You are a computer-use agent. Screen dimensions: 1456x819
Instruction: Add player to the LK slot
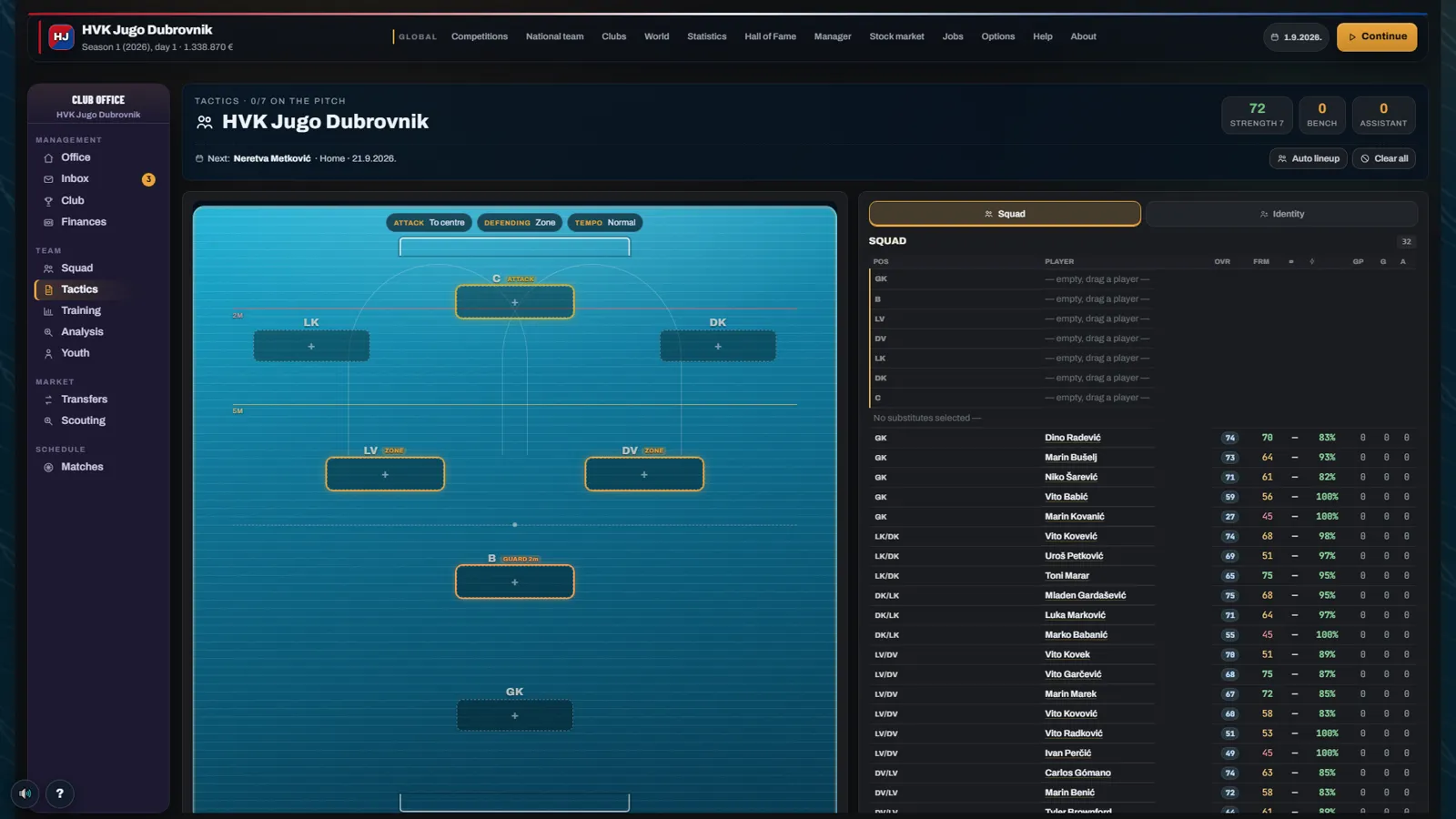point(311,346)
